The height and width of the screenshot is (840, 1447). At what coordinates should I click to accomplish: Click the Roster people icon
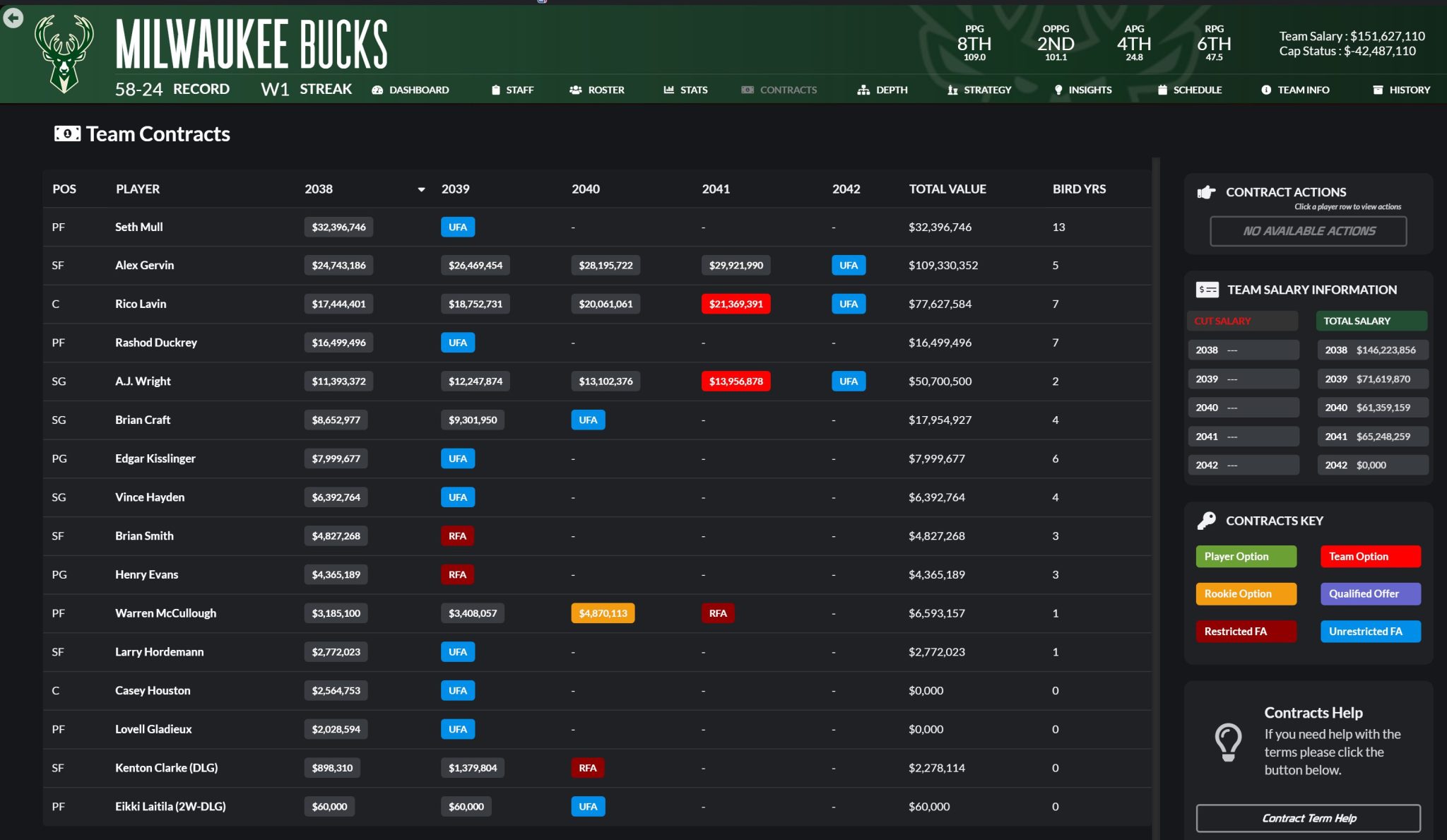point(575,90)
